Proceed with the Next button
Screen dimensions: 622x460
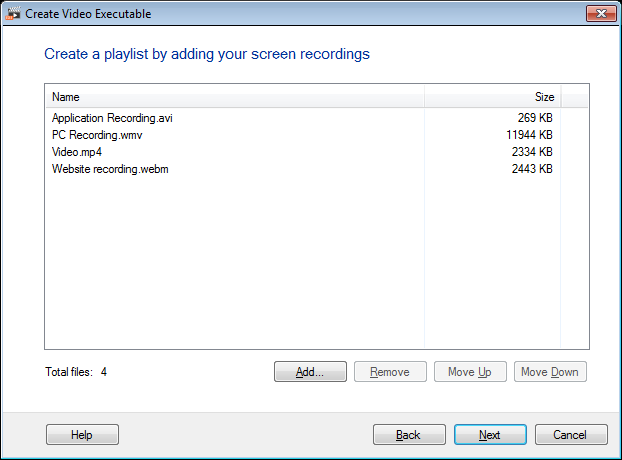pyautogui.click(x=490, y=435)
